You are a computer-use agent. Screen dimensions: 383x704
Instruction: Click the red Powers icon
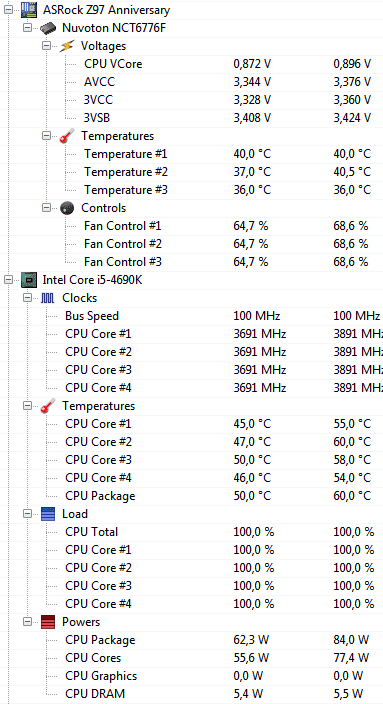[x=48, y=622]
